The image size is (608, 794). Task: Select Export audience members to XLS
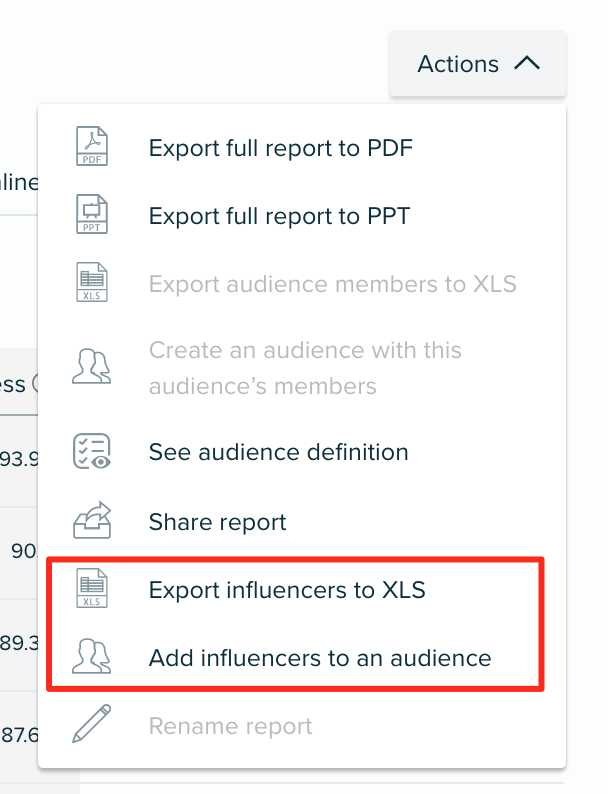(x=302, y=284)
